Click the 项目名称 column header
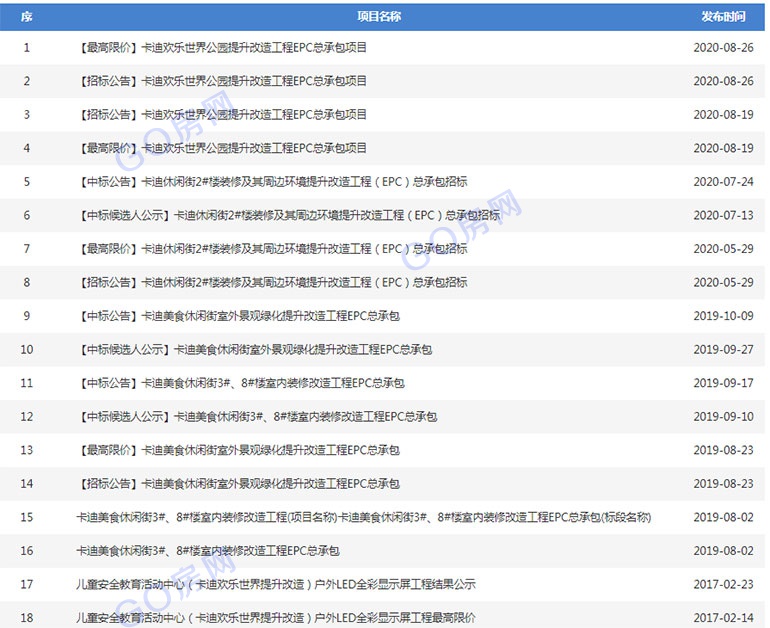This screenshot has width=770, height=628. tap(379, 17)
